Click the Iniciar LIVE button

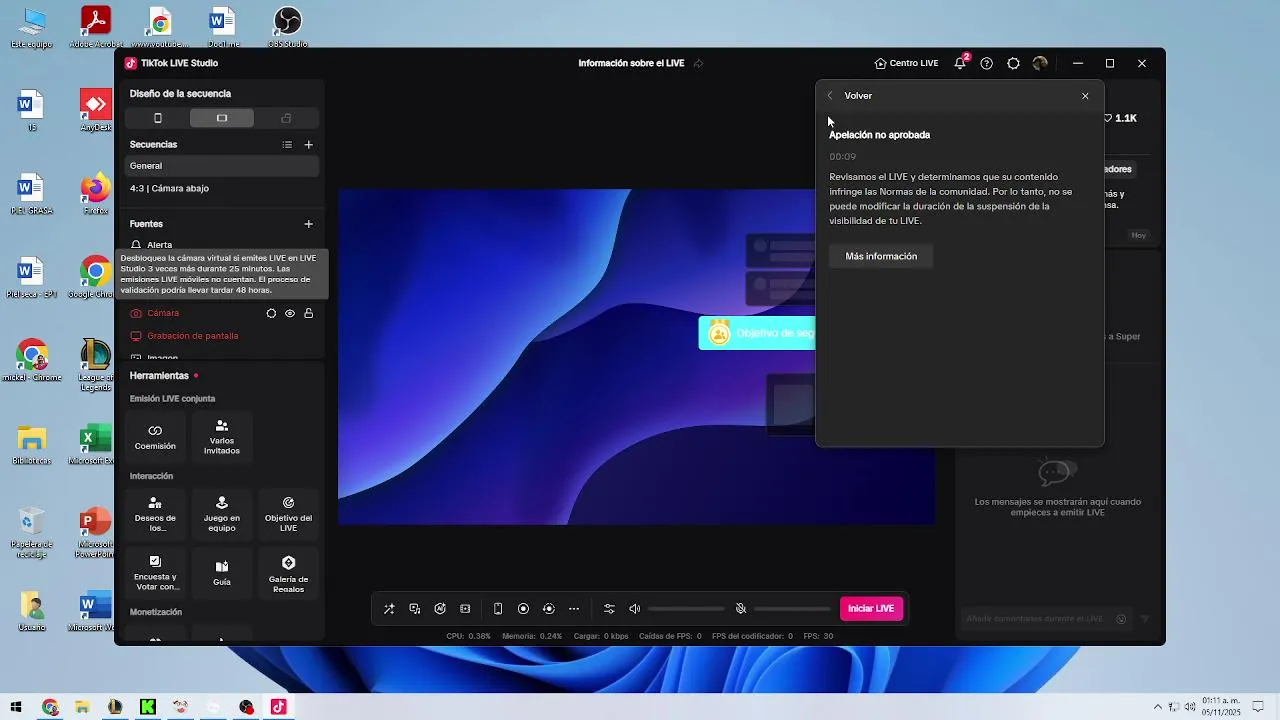coord(871,609)
